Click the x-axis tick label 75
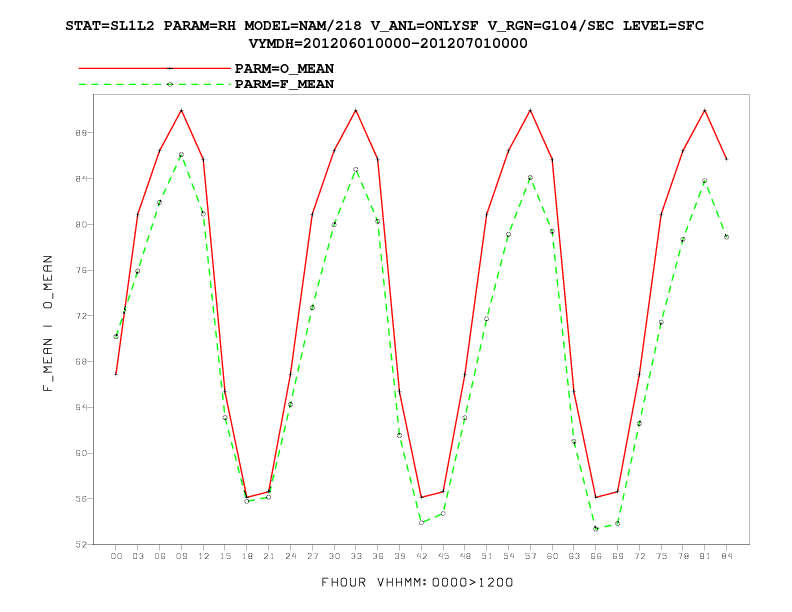 point(661,556)
